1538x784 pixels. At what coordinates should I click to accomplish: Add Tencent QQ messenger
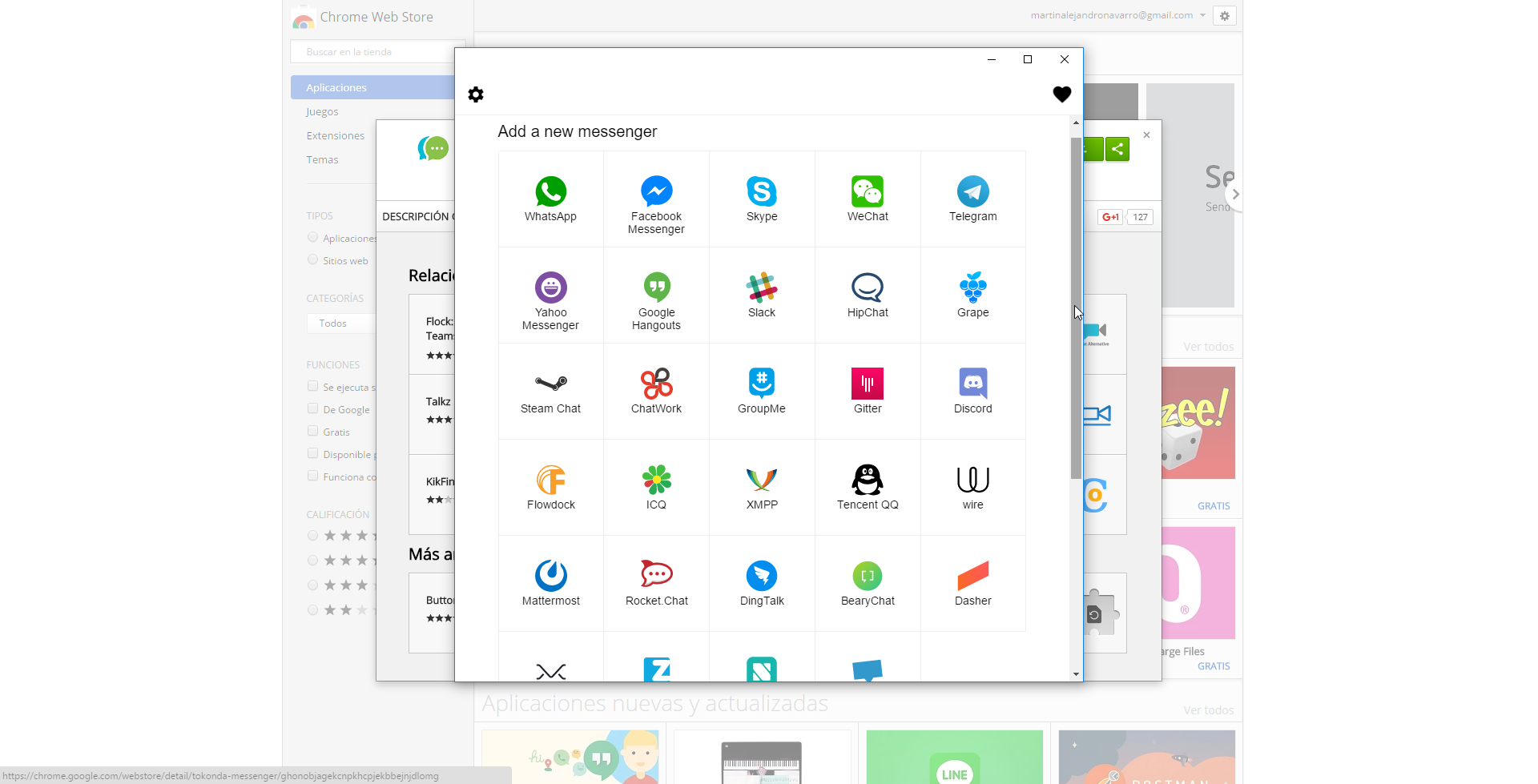click(868, 488)
